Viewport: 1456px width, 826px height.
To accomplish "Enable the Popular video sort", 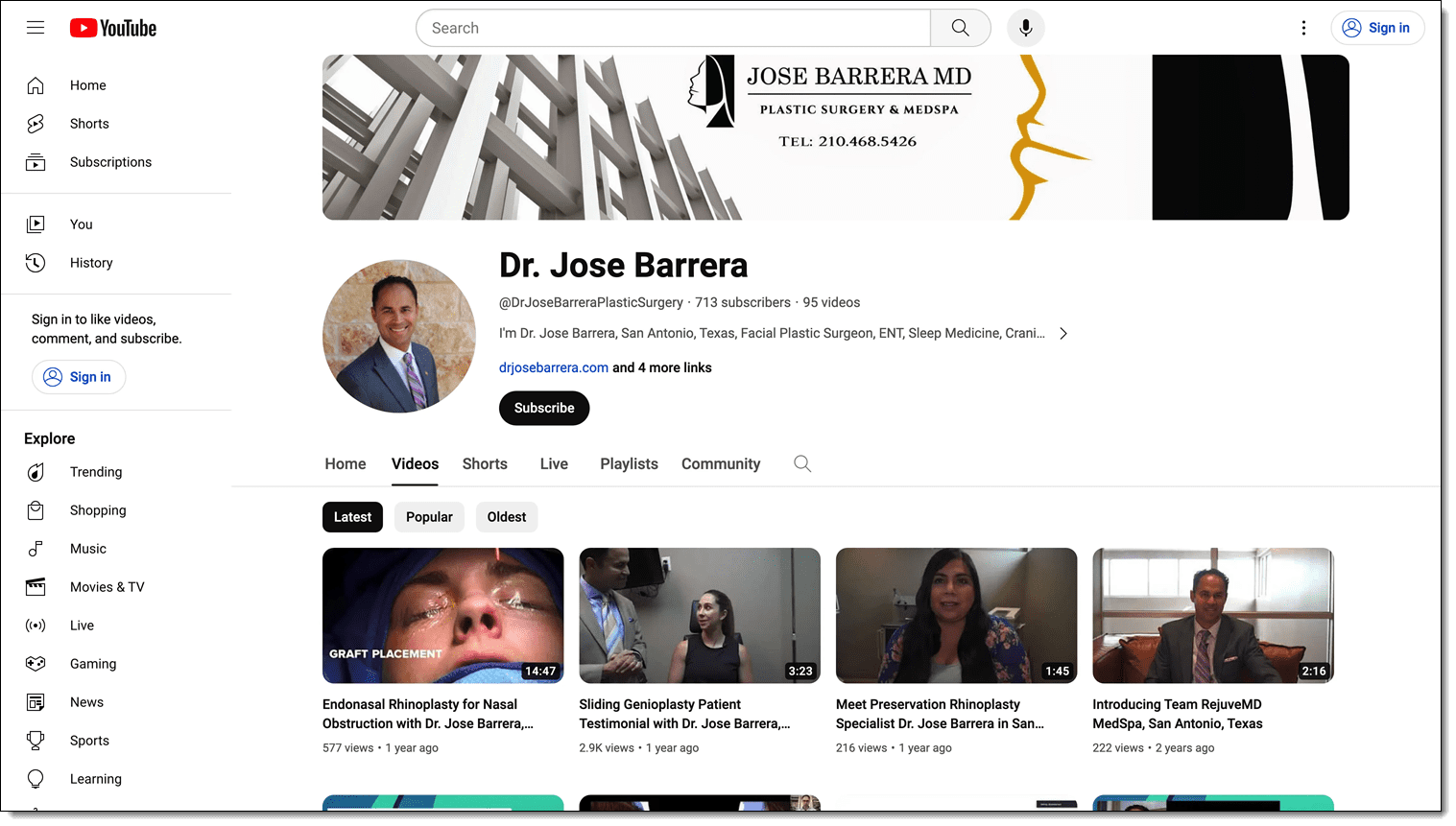I will pyautogui.click(x=429, y=516).
